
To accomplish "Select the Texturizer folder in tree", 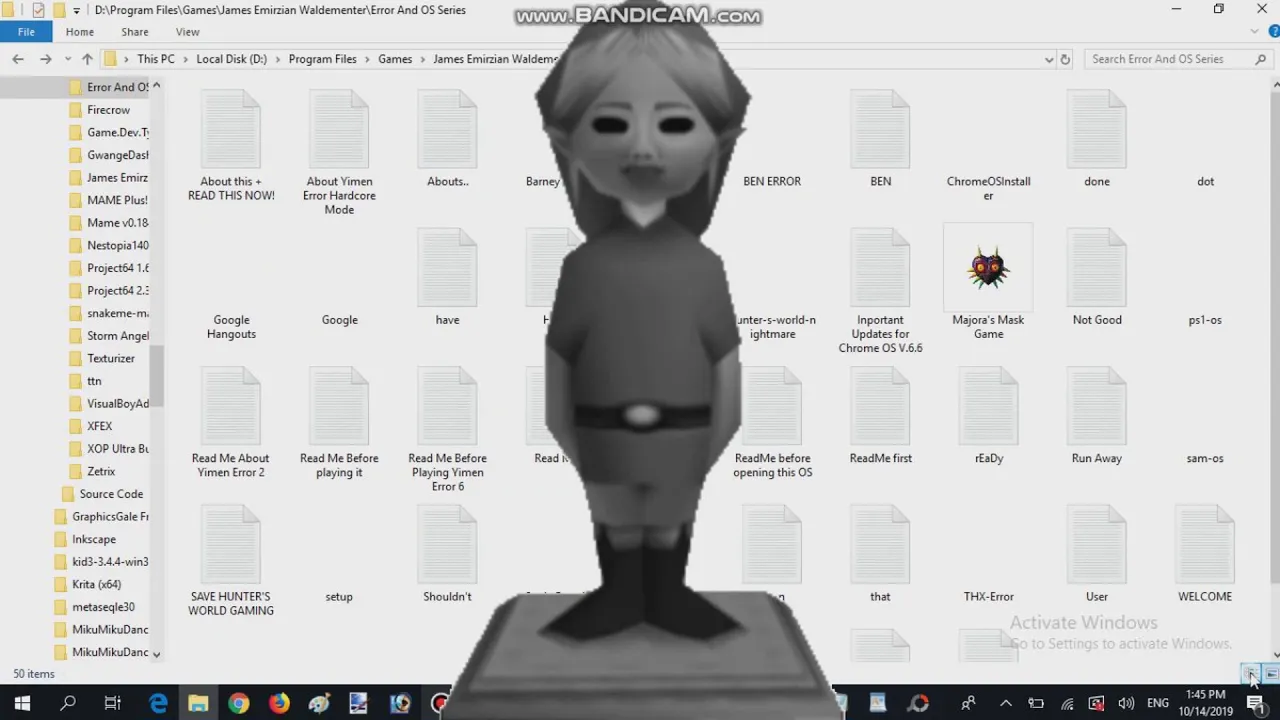I will coord(110,358).
